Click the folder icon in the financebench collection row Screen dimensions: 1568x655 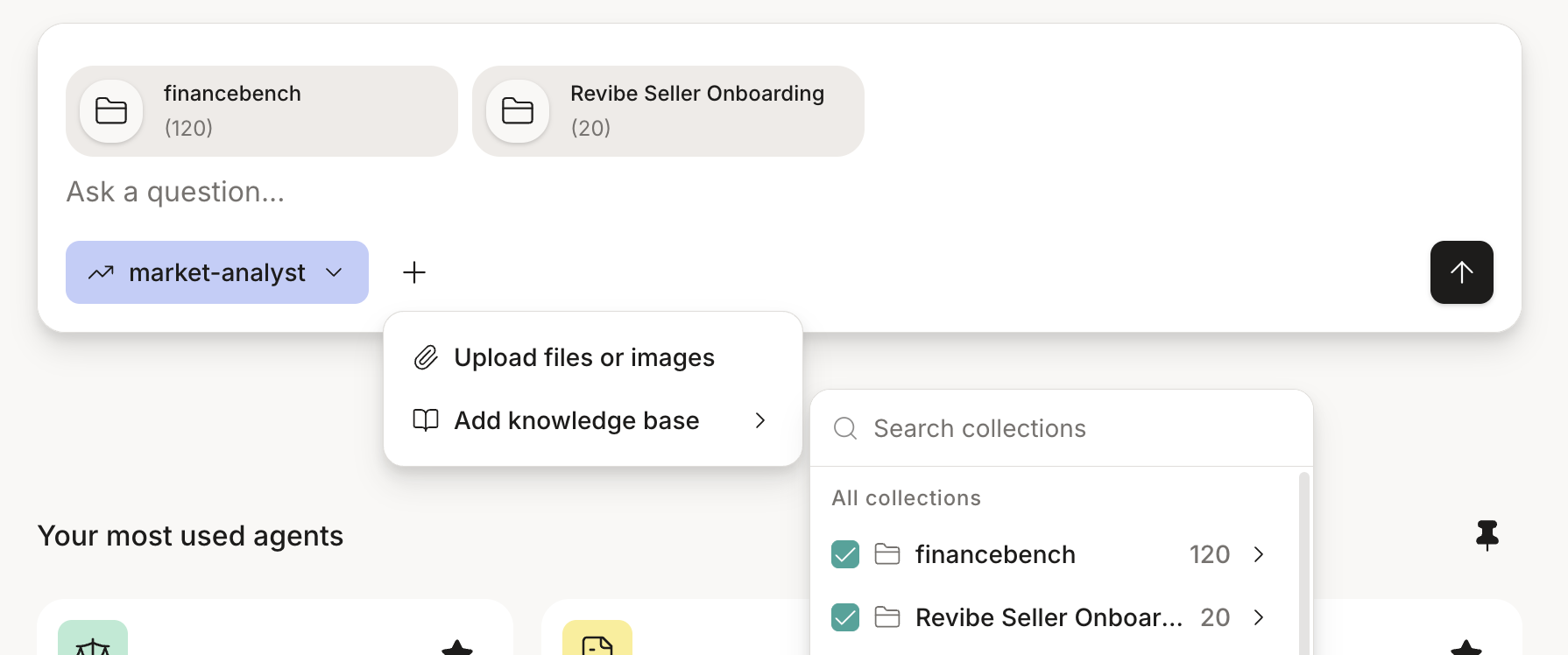coord(887,554)
